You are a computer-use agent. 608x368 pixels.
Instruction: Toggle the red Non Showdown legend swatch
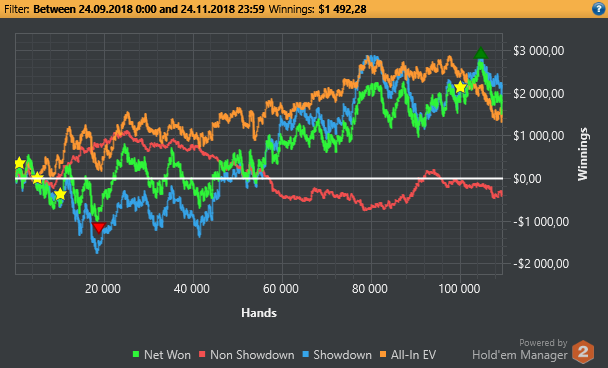tap(202, 354)
